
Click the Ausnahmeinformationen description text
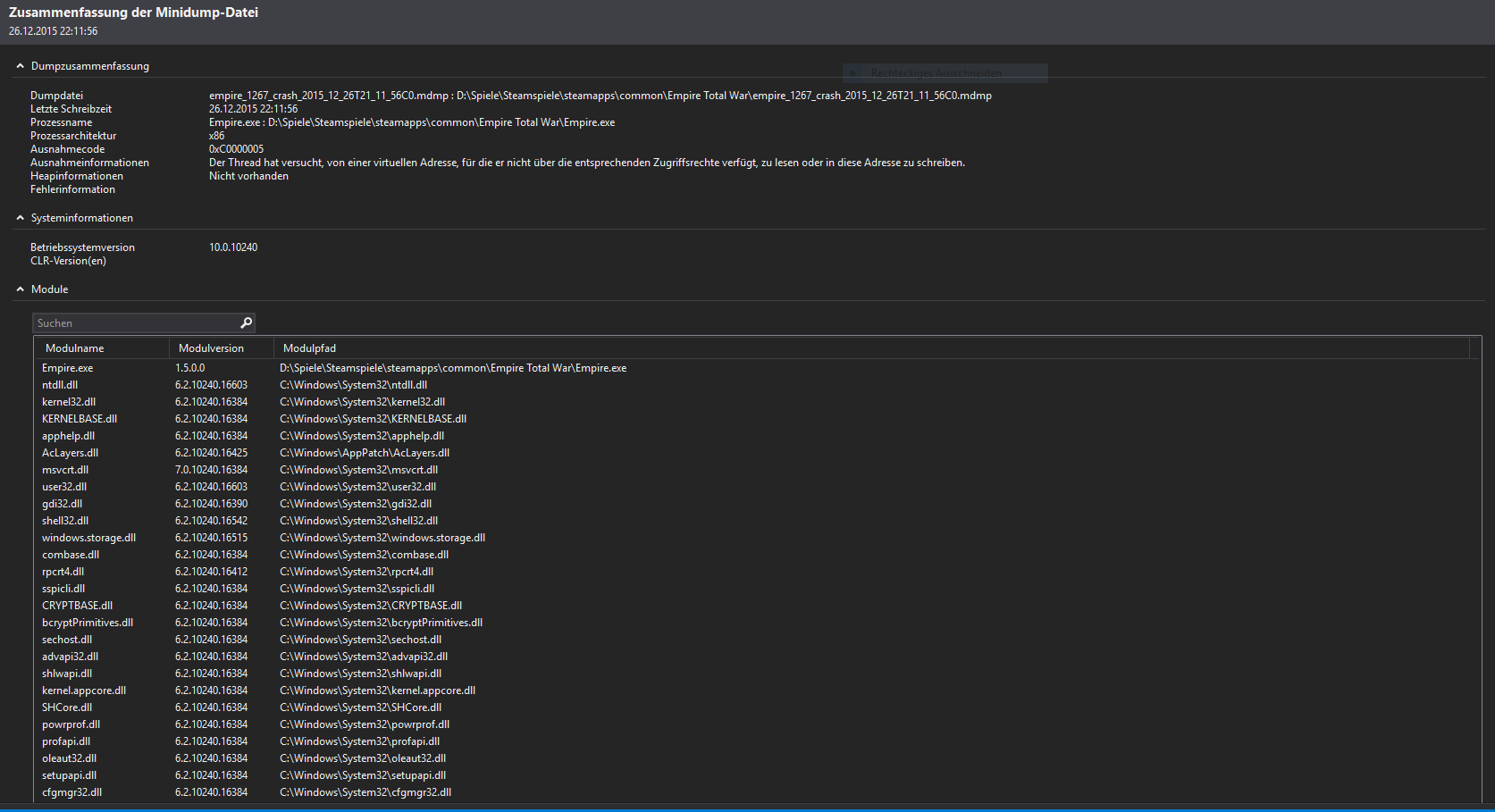coord(587,163)
